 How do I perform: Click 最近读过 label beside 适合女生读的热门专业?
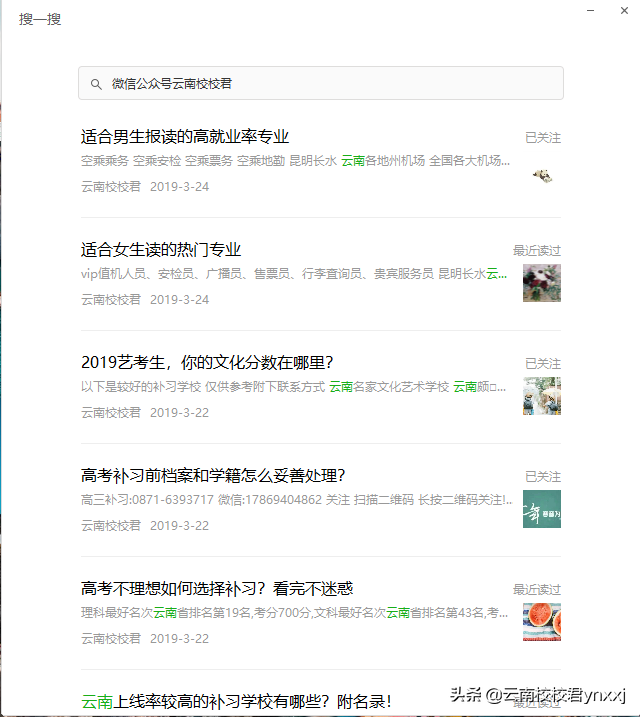tap(537, 251)
